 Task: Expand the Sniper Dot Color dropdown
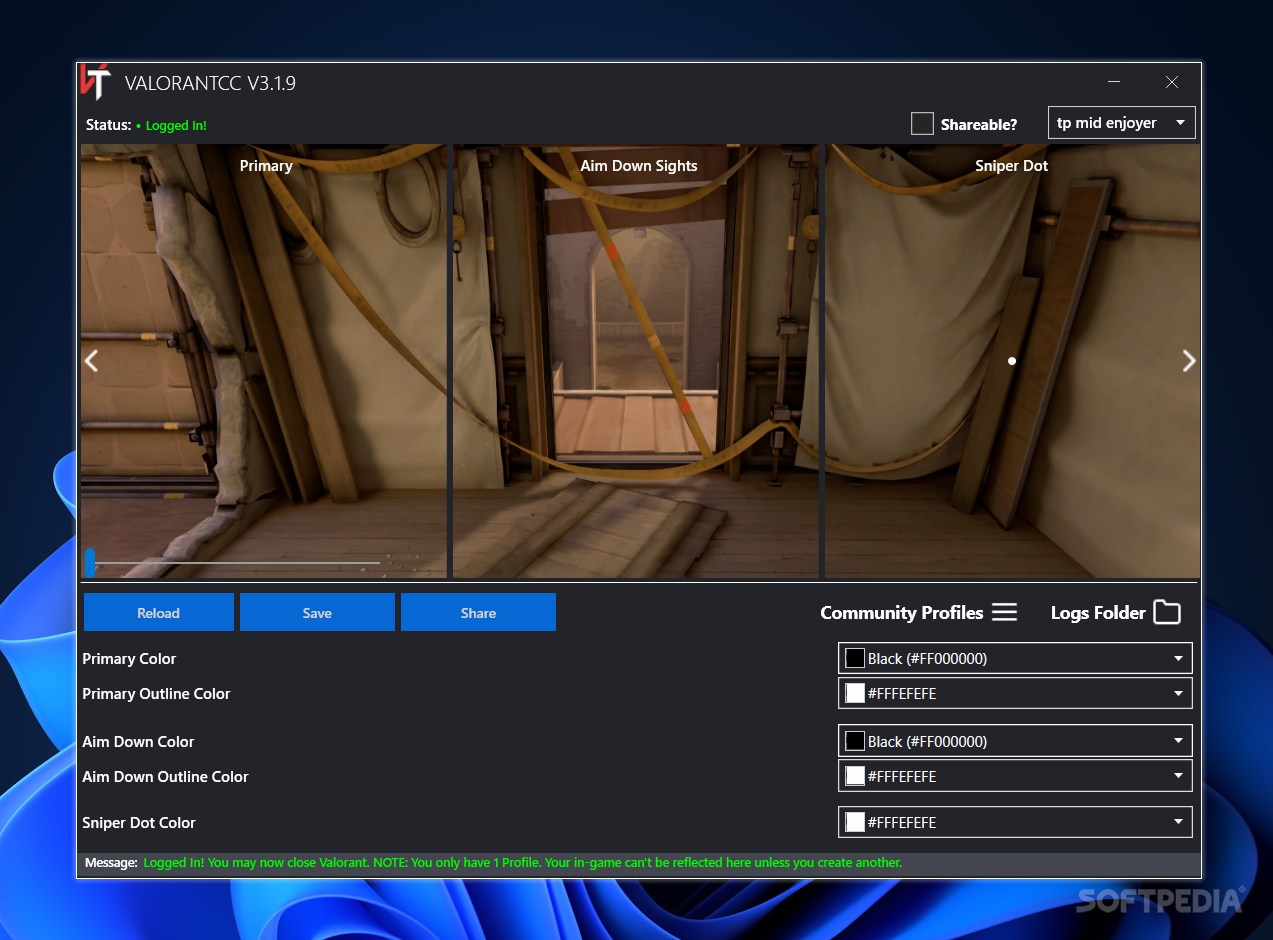[1015, 822]
